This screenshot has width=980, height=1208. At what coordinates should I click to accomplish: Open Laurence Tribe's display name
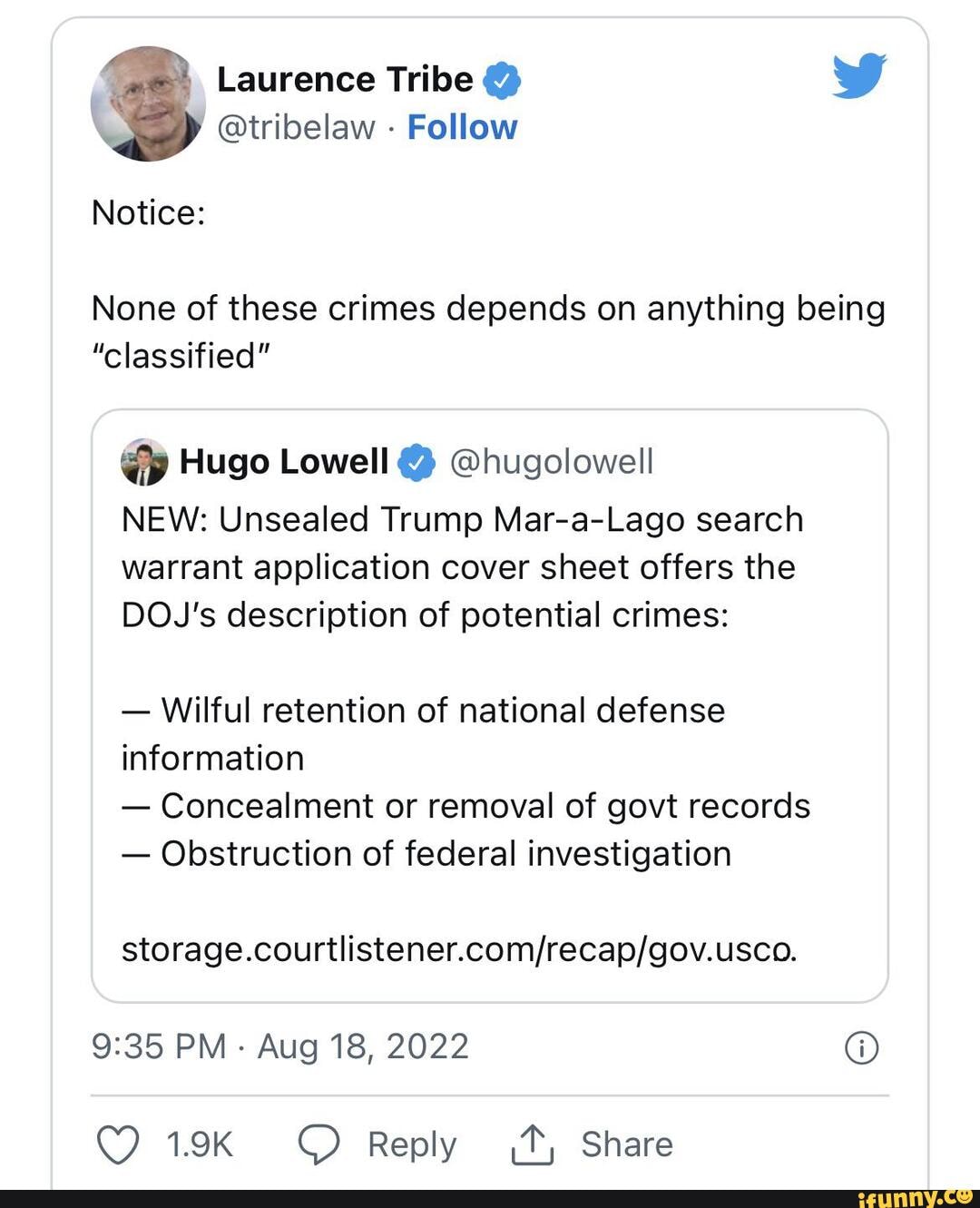343,79
